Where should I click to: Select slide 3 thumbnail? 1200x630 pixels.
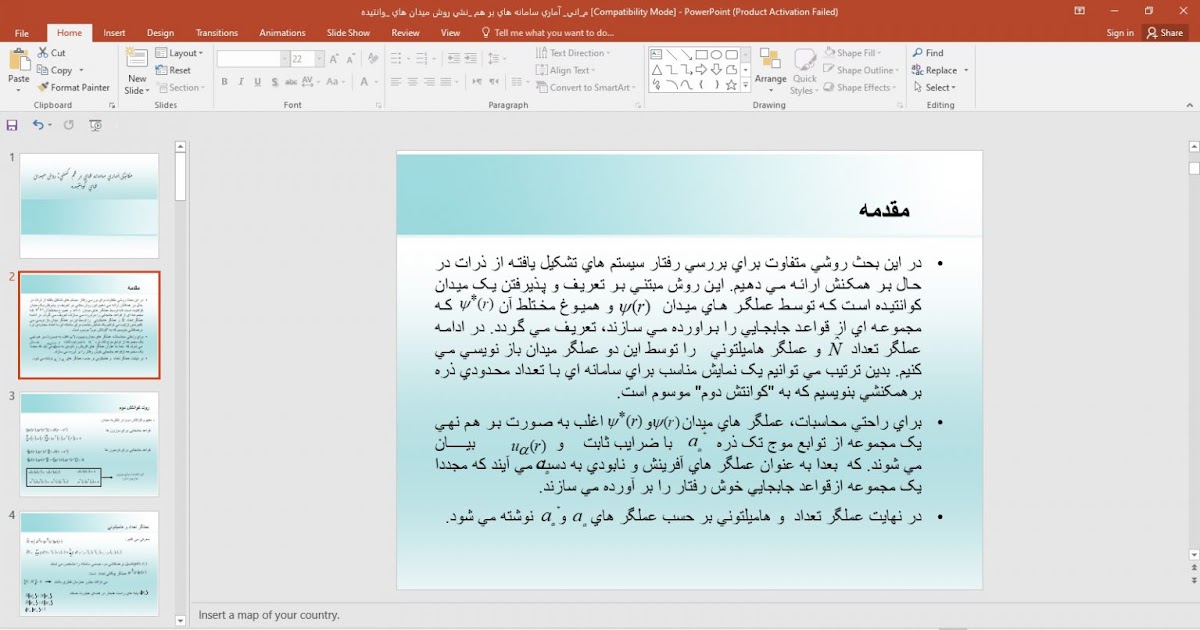click(89, 444)
